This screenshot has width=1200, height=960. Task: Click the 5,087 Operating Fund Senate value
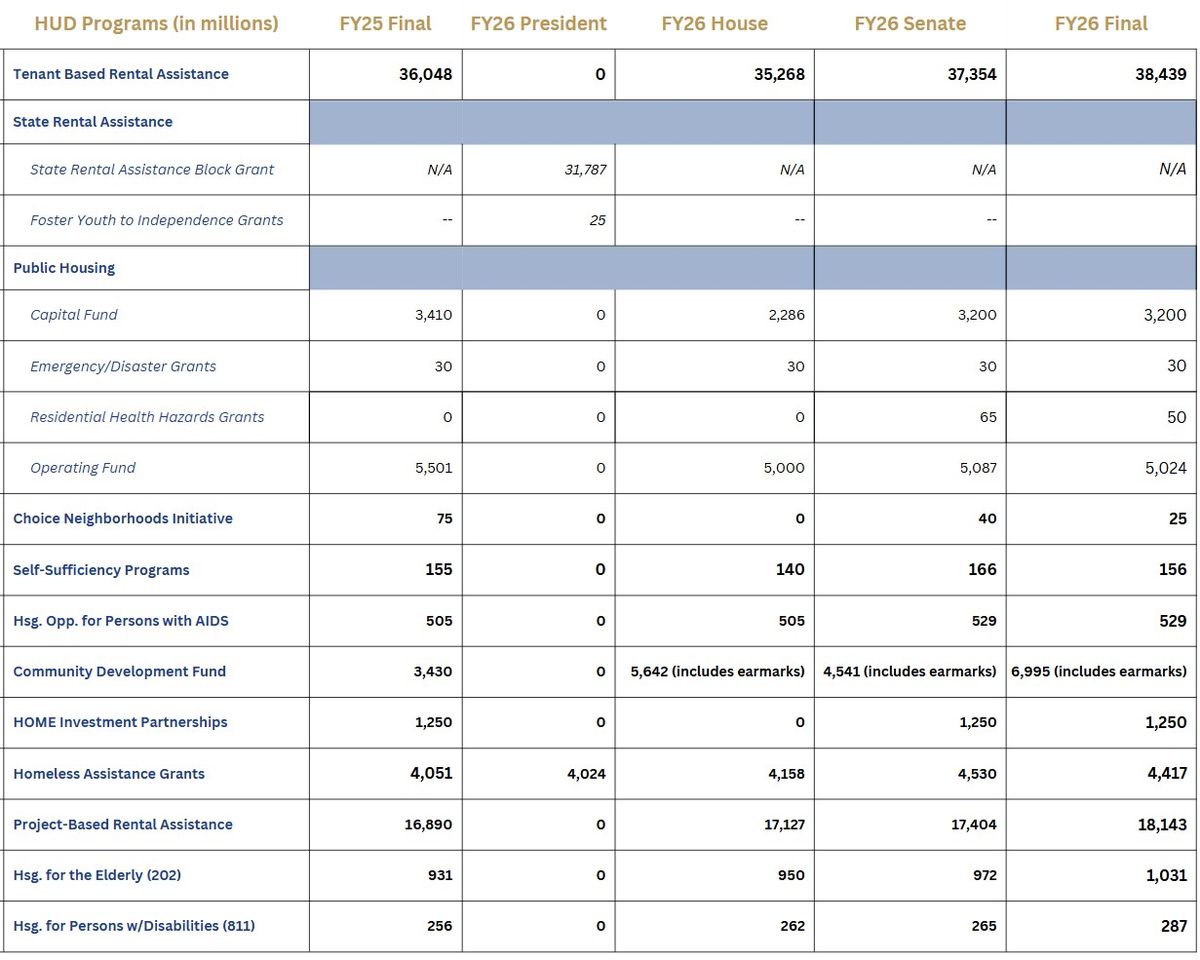tap(978, 468)
